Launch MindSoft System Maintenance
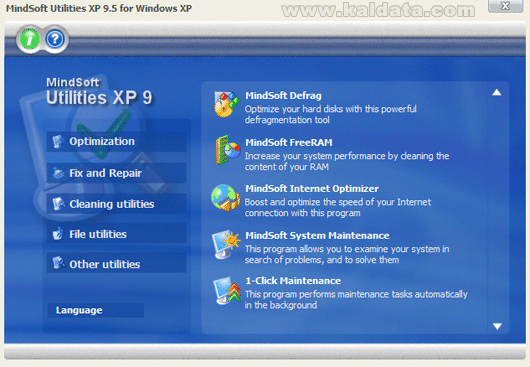Image resolution: width=530 pixels, height=367 pixels. coord(317,235)
